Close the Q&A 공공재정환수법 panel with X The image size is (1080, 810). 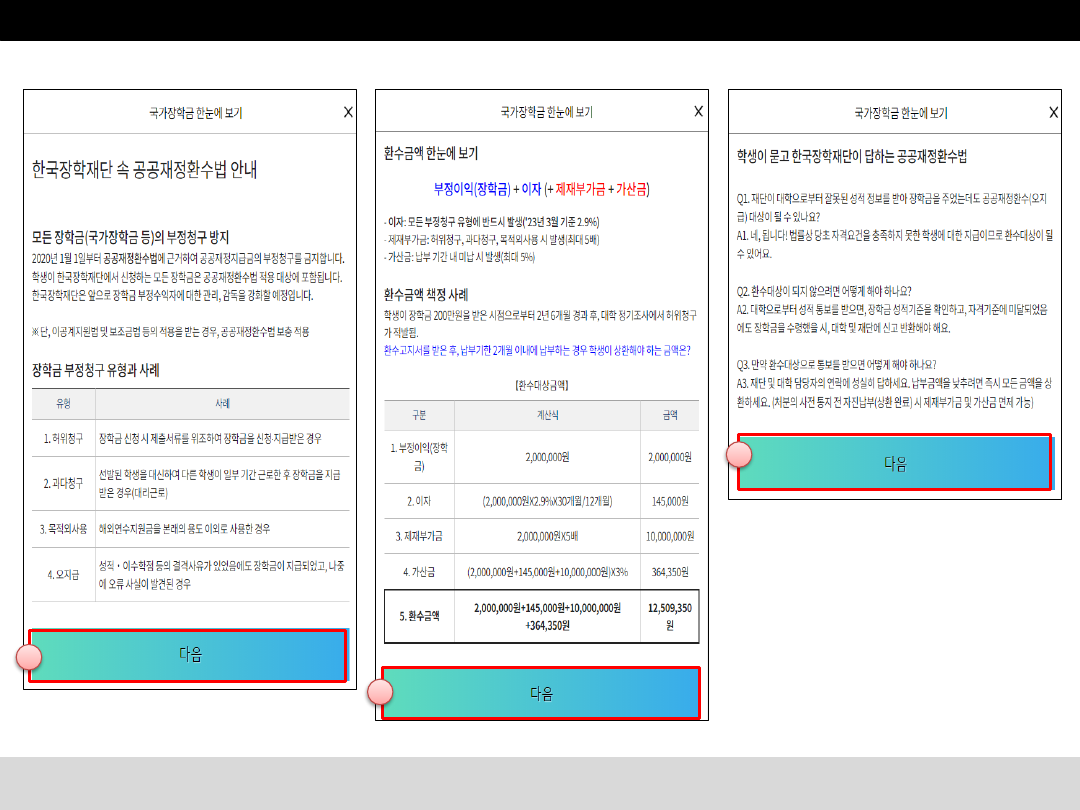point(1053,113)
